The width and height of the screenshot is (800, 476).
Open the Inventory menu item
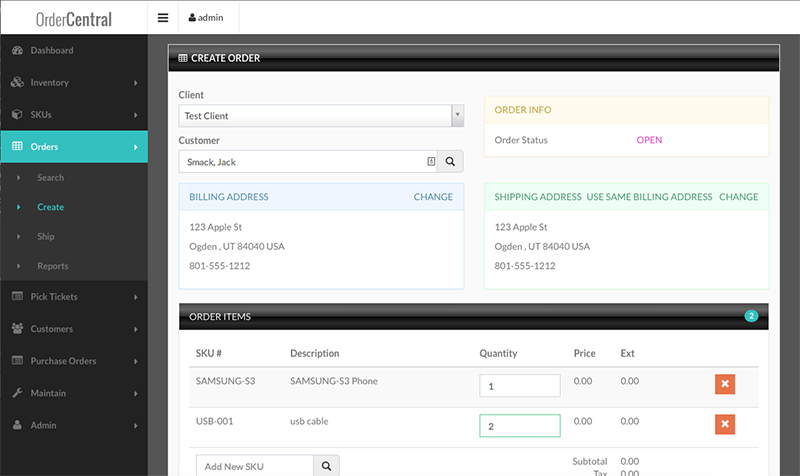[x=74, y=83]
